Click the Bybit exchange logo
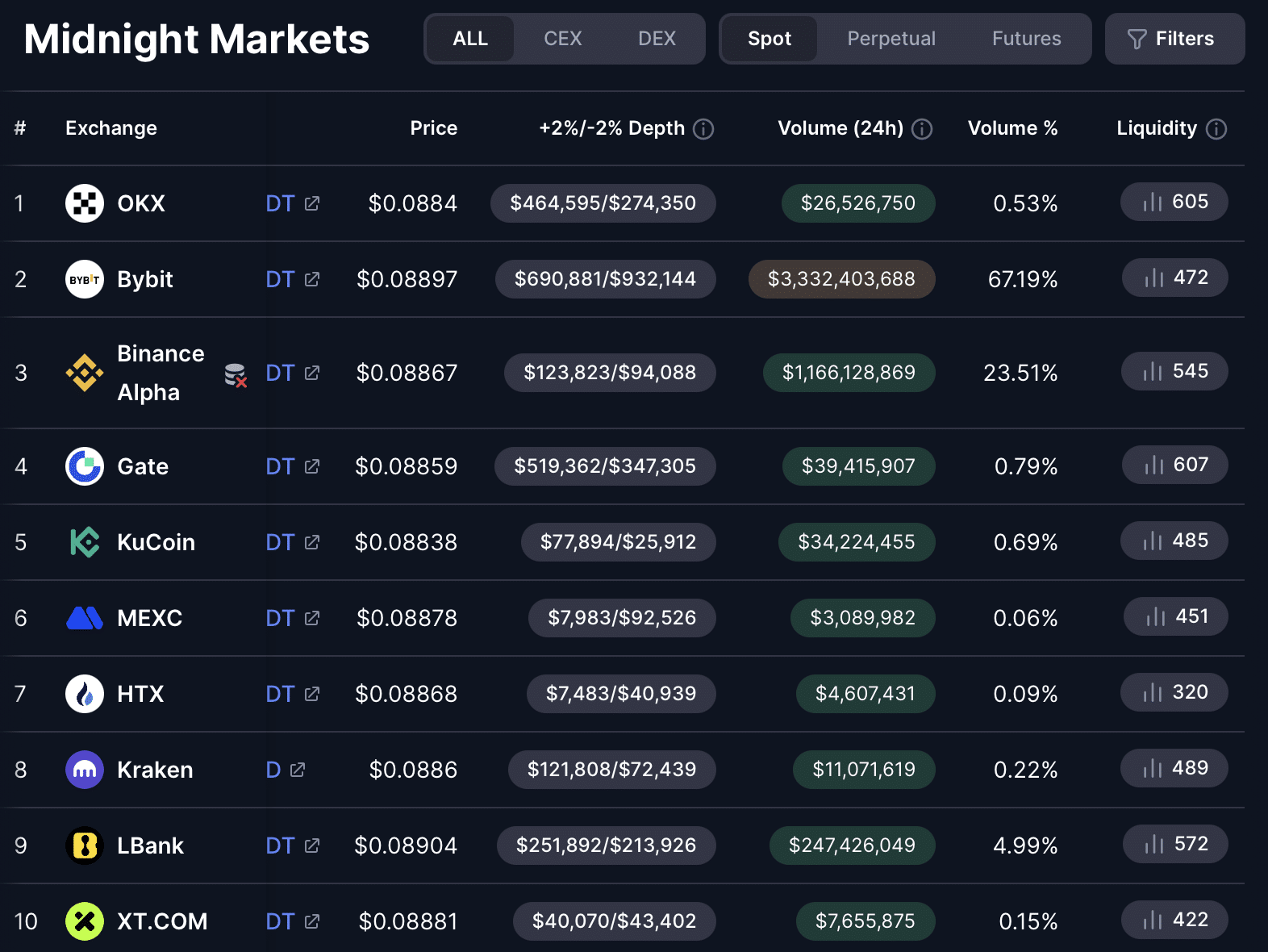 click(x=85, y=279)
